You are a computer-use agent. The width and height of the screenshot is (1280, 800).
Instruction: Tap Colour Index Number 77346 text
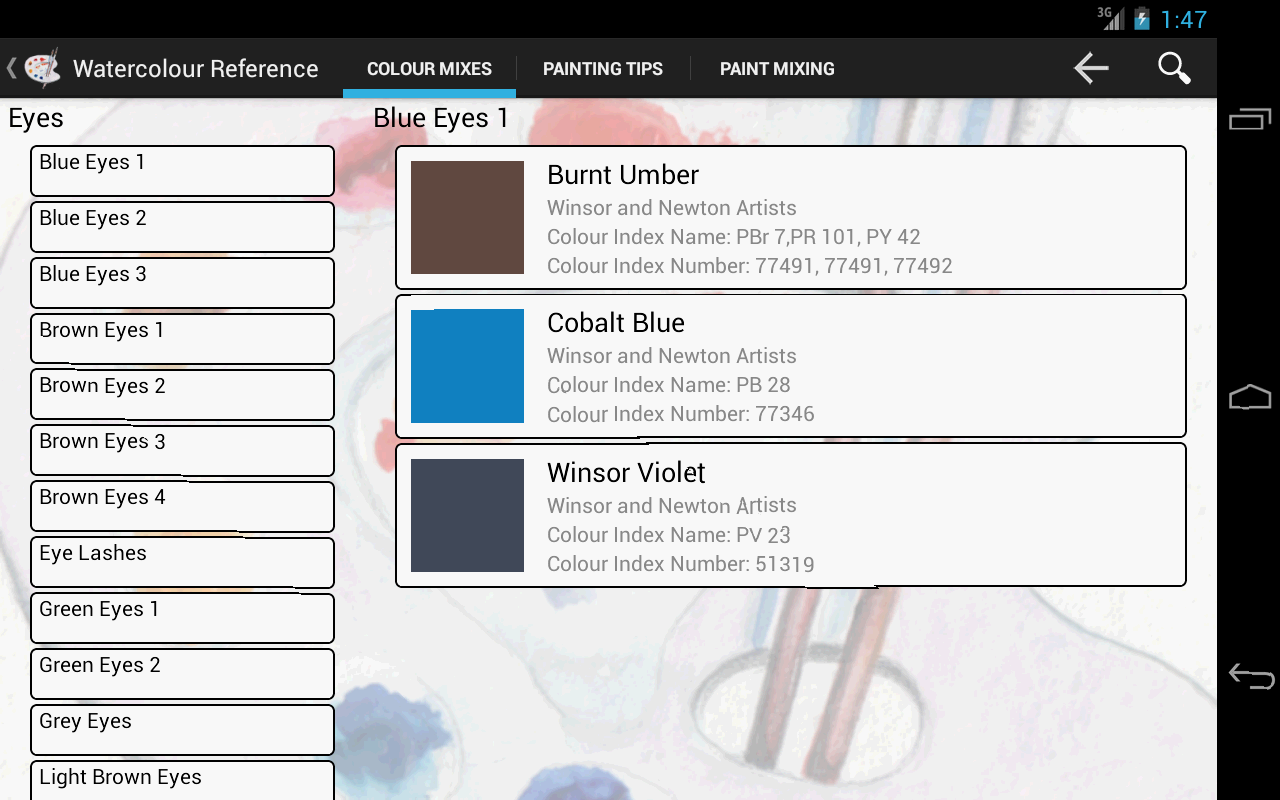[x=681, y=414]
